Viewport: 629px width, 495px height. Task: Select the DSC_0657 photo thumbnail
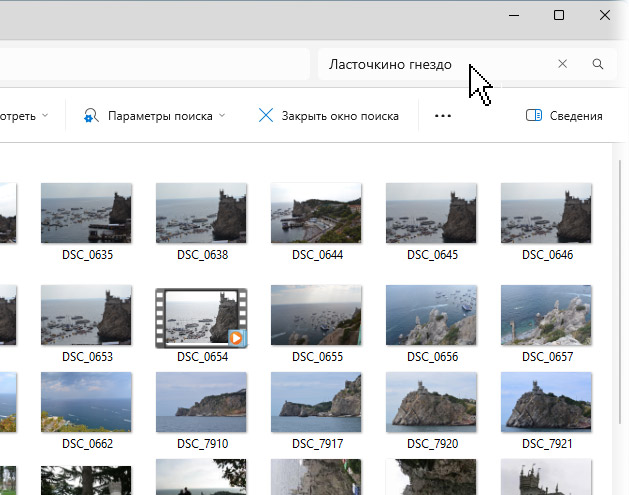tap(546, 315)
